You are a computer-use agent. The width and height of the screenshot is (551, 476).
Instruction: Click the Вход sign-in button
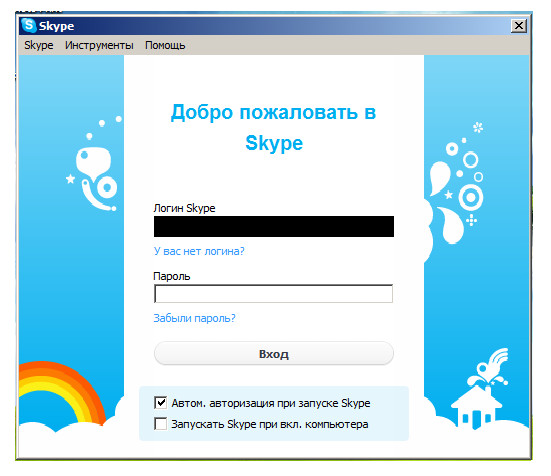(274, 353)
